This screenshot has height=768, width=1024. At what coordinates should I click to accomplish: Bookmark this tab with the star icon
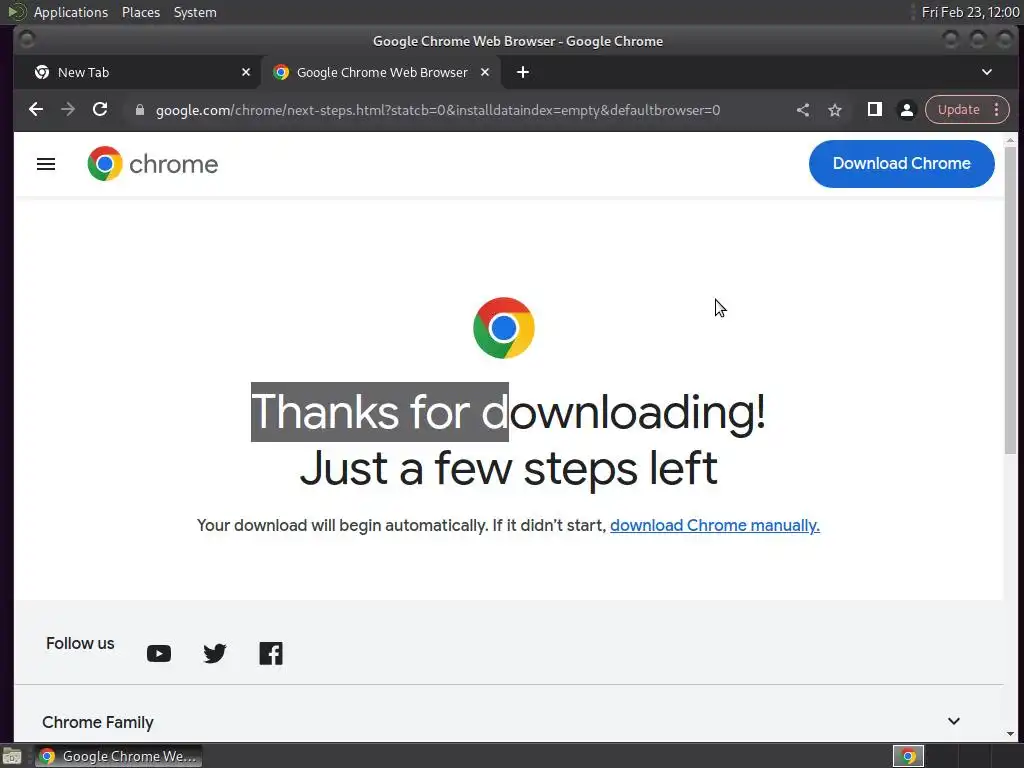click(x=835, y=110)
